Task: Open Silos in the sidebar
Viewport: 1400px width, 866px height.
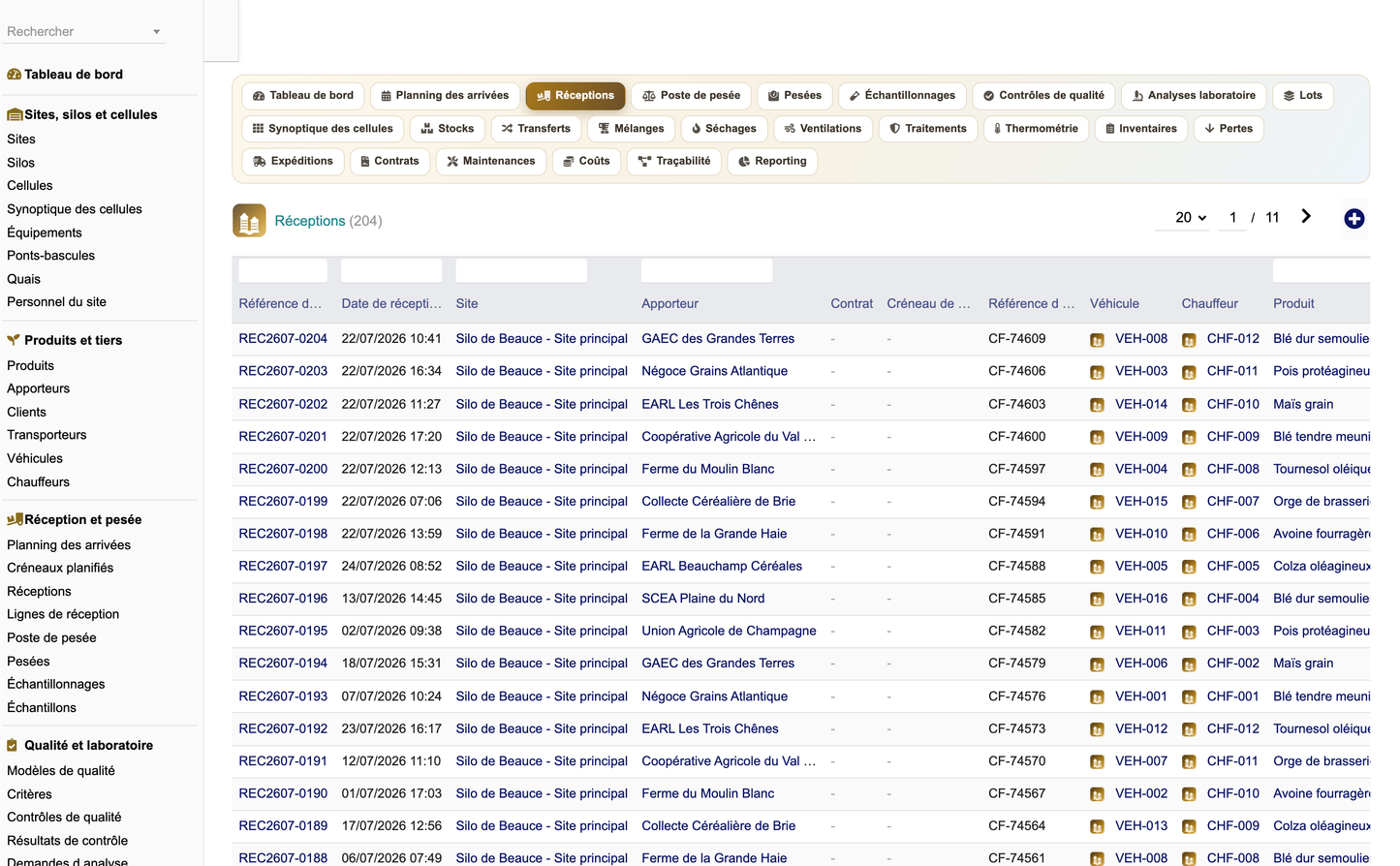Action: pyautogui.click(x=21, y=163)
